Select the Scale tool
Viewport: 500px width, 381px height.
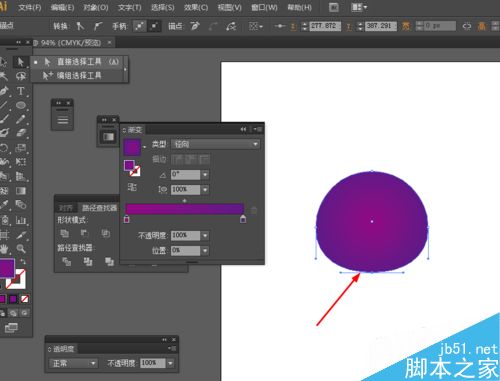click(x=21, y=147)
